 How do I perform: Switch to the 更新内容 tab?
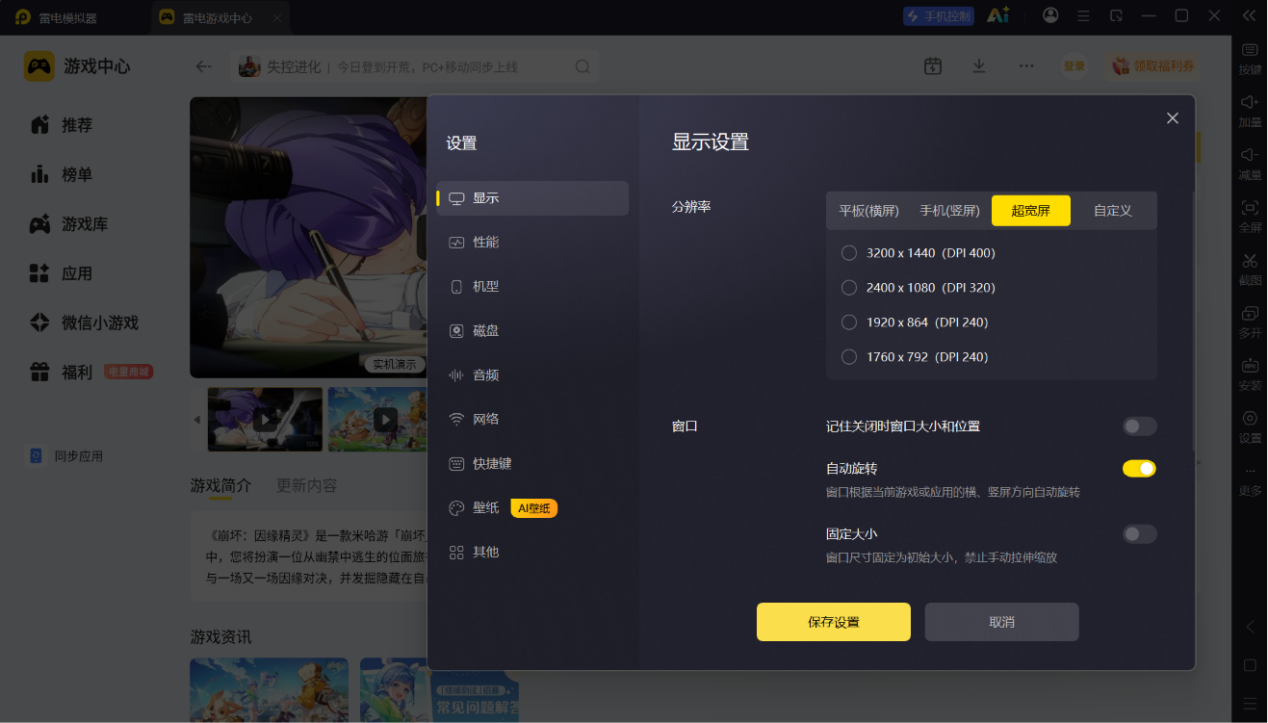pos(306,485)
